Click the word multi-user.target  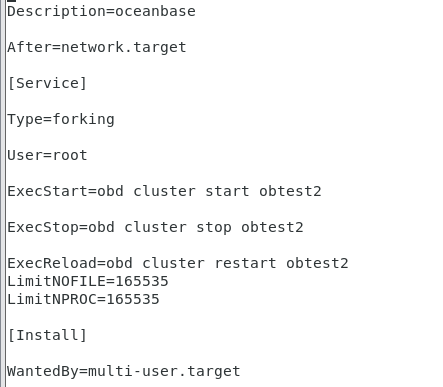point(164,371)
